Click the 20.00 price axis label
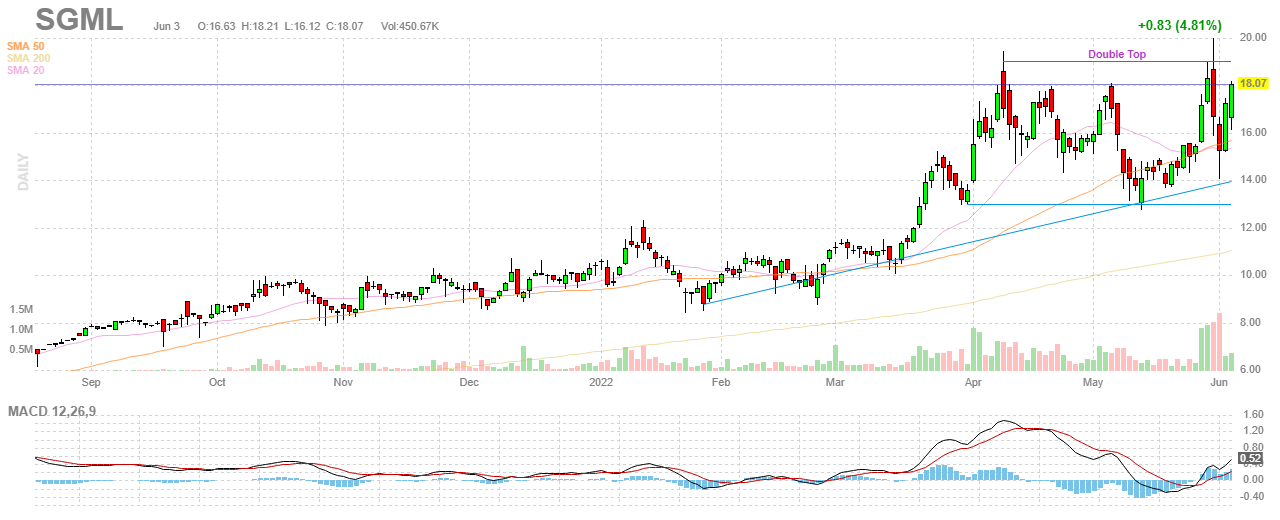 [1253, 38]
